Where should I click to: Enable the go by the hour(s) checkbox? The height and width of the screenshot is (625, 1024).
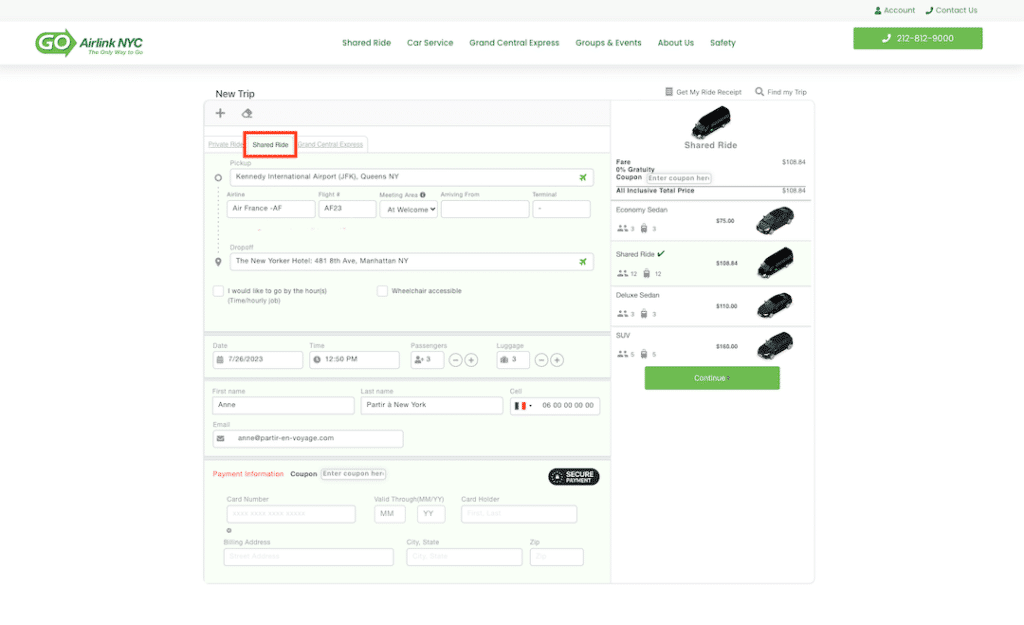click(x=219, y=291)
